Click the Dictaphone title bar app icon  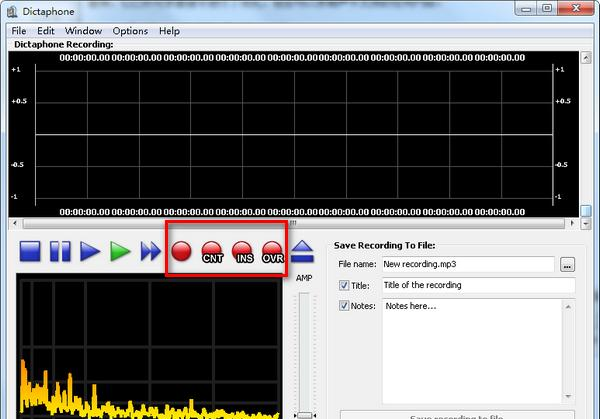coord(12,12)
